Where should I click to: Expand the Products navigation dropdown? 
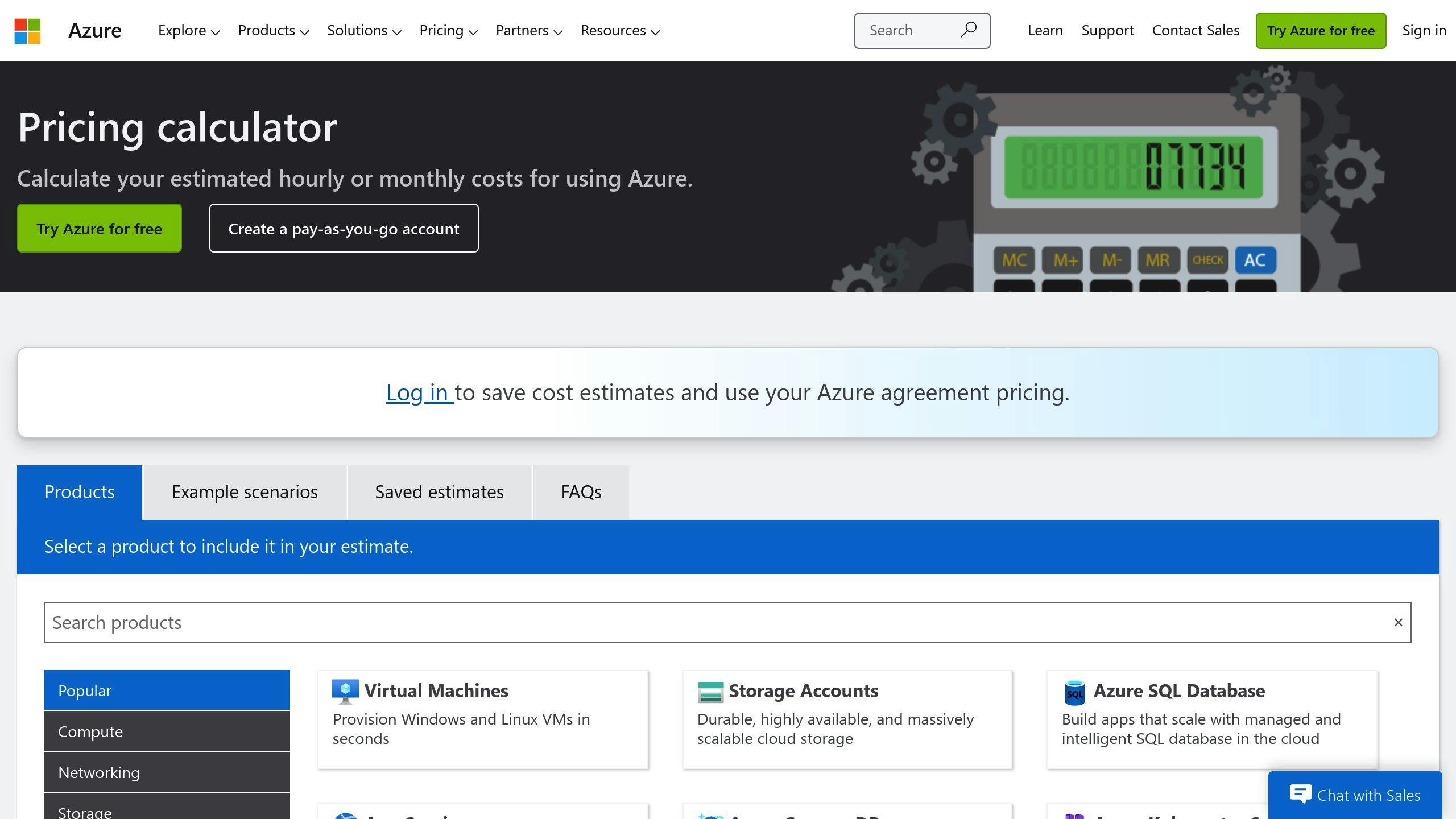(272, 30)
